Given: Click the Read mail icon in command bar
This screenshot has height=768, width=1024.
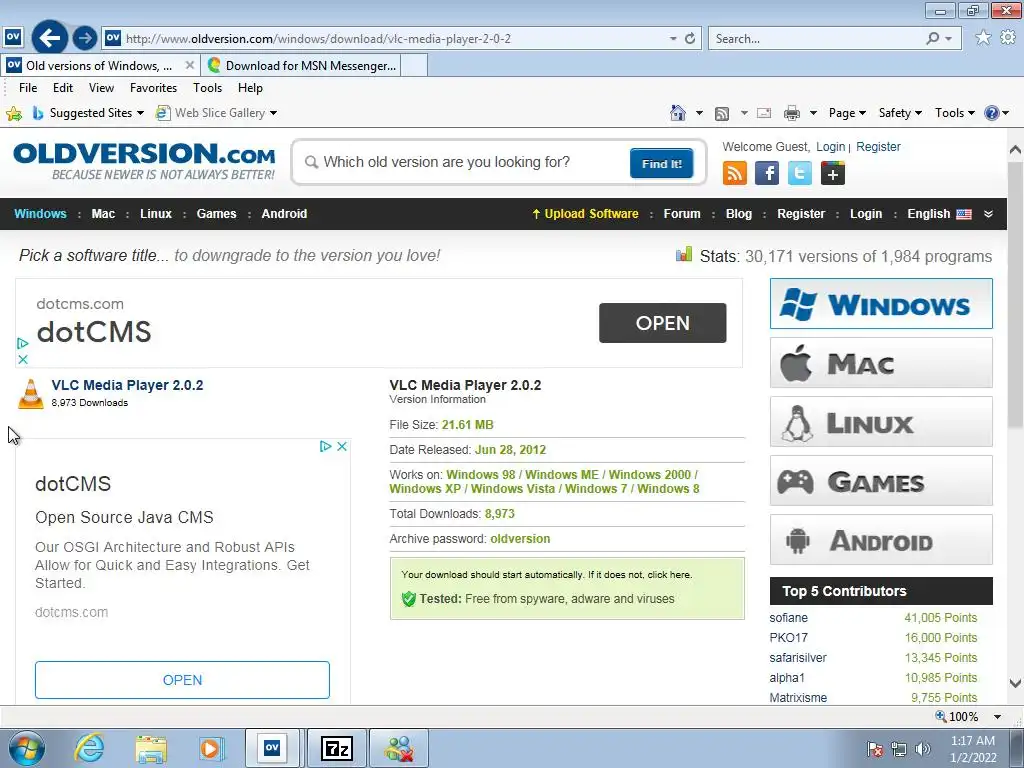Looking at the screenshot, I should pyautogui.click(x=764, y=113).
